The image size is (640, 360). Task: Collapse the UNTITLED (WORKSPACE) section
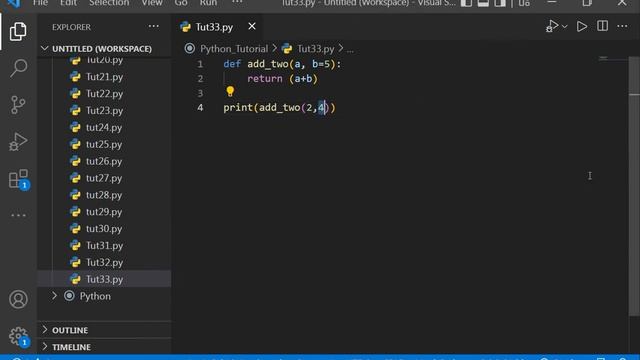click(x=102, y=49)
